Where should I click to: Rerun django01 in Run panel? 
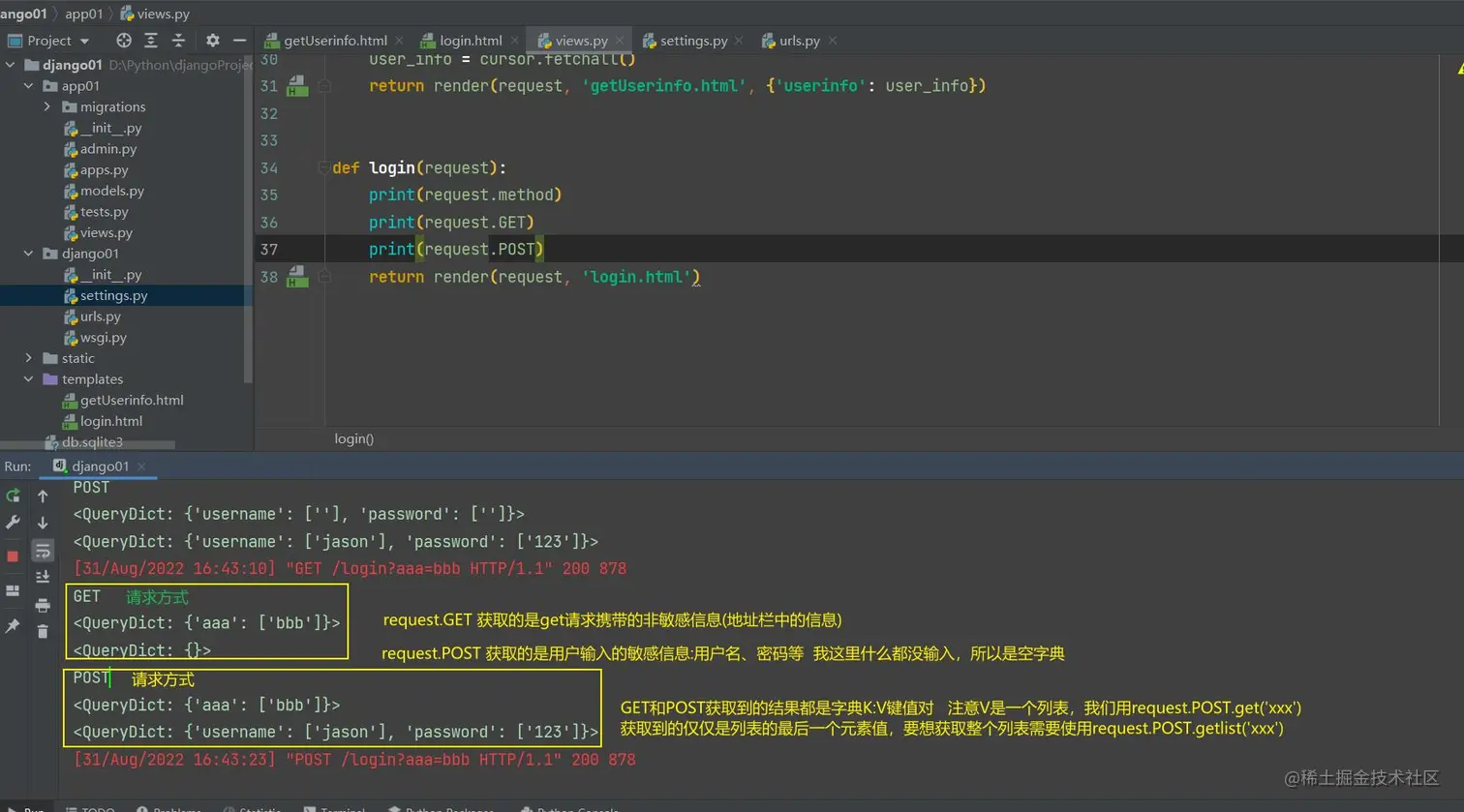(13, 496)
